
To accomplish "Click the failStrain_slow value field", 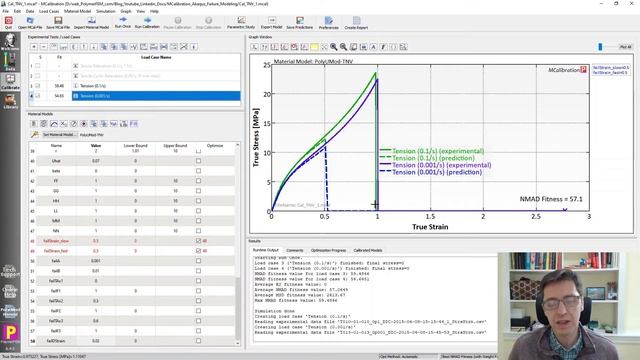I will tap(96, 241).
